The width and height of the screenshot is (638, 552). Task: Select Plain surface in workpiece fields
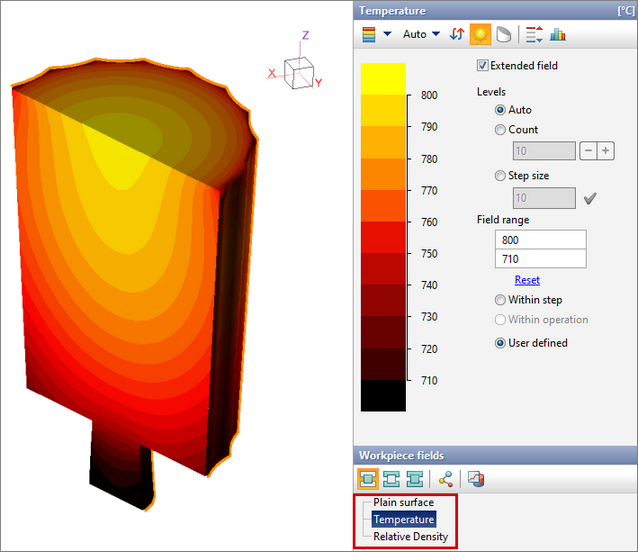(403, 503)
